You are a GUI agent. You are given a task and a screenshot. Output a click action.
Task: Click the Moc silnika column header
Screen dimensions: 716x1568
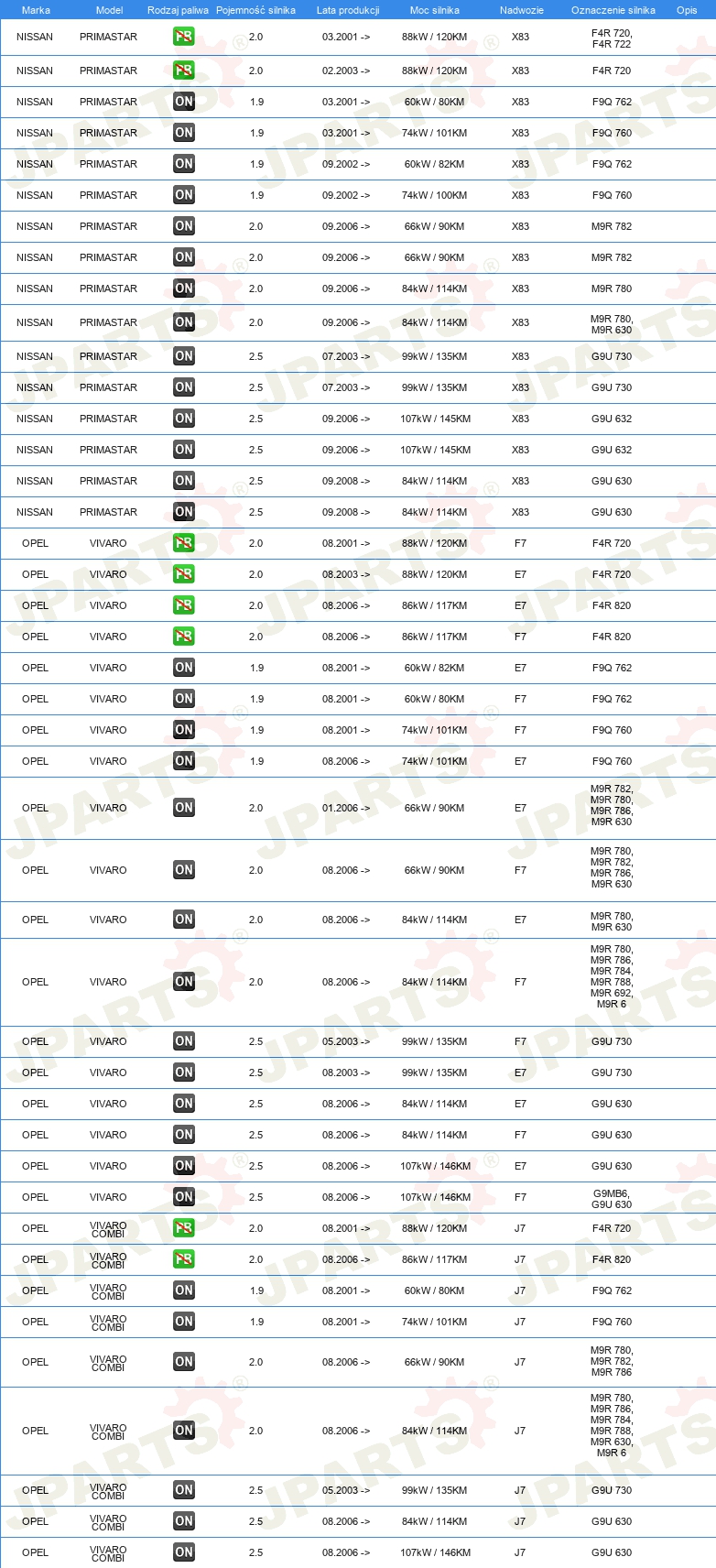pyautogui.click(x=435, y=10)
